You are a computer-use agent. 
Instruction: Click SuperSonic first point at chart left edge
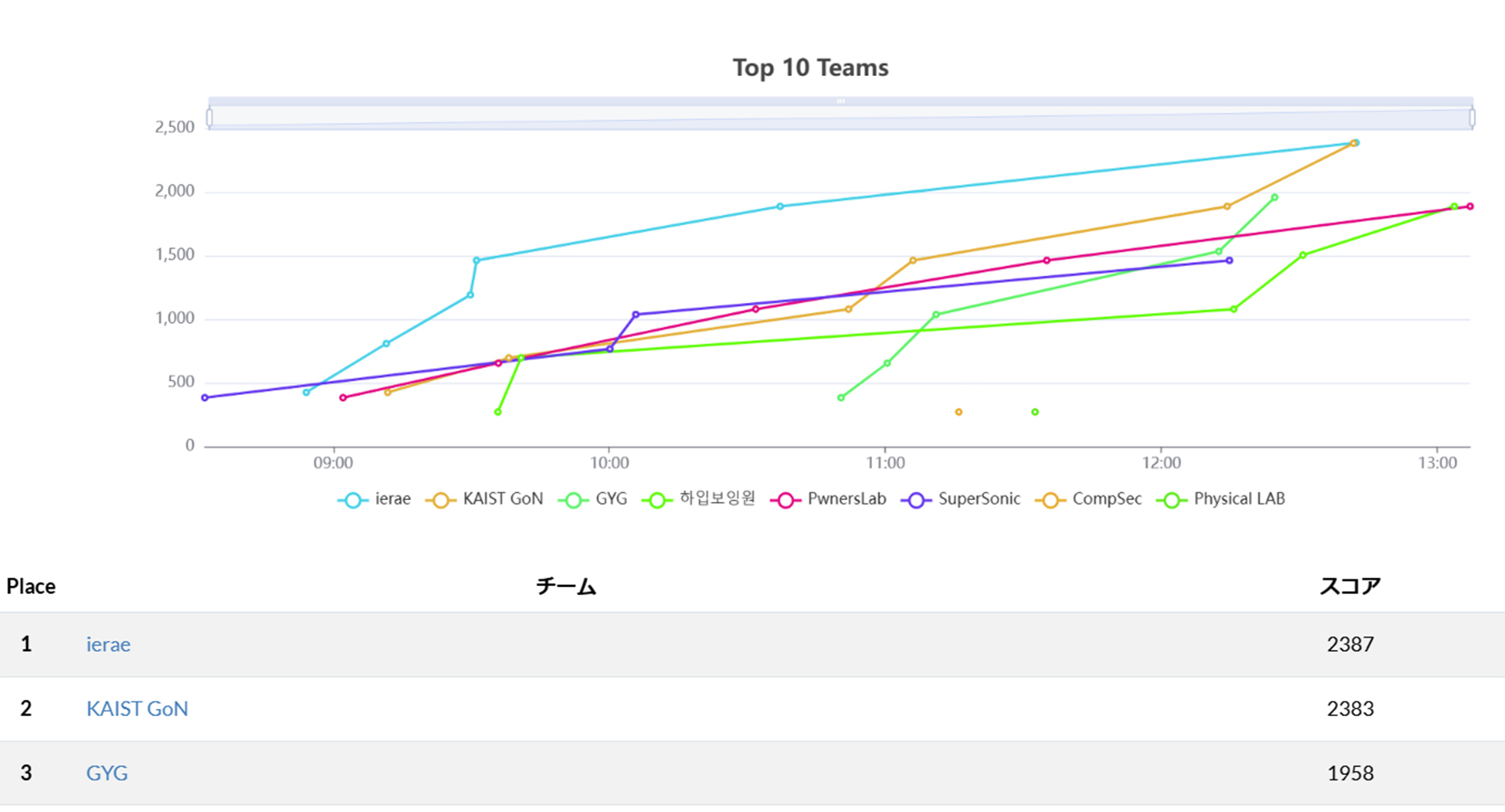(205, 398)
